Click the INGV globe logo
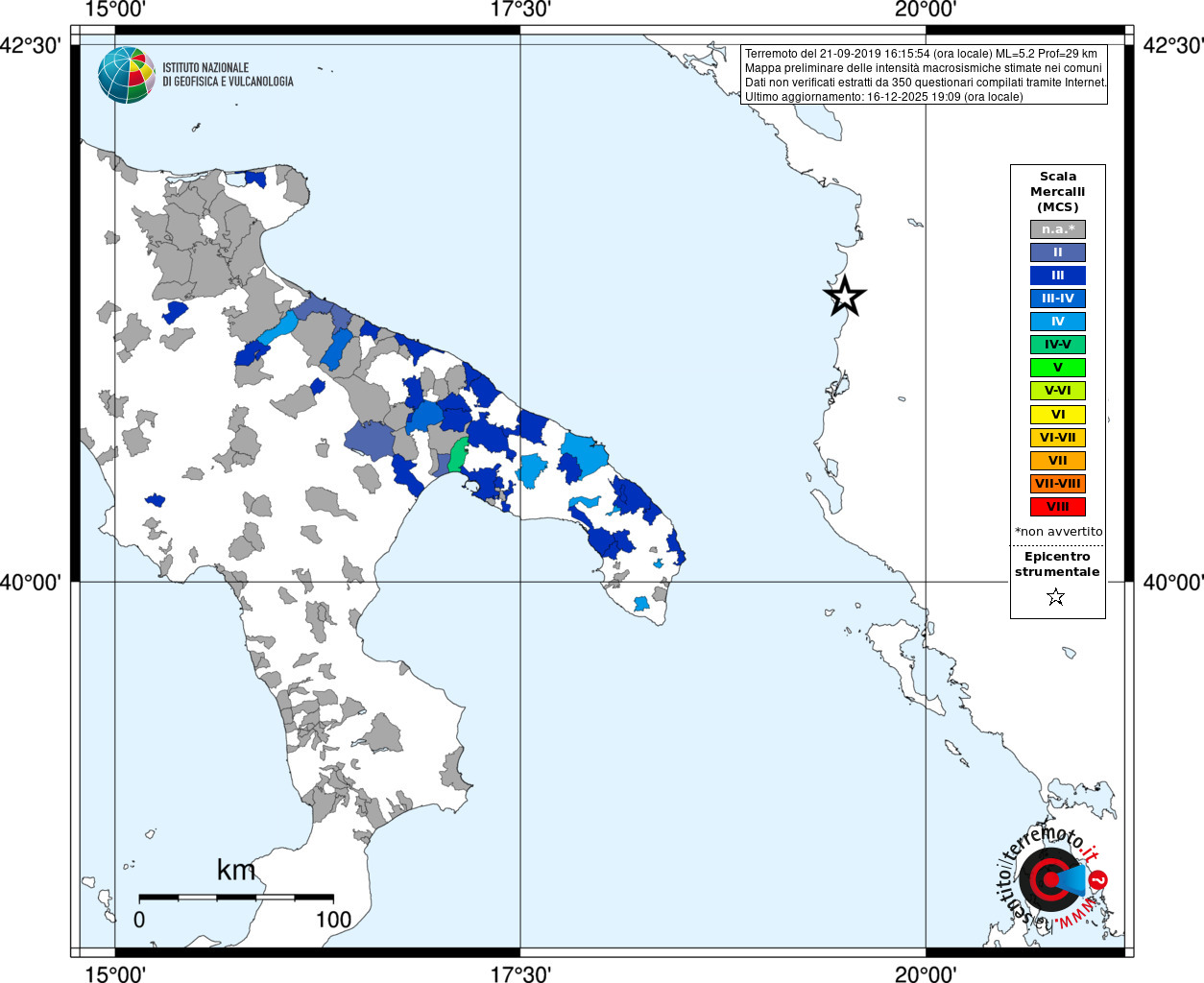 point(127,75)
